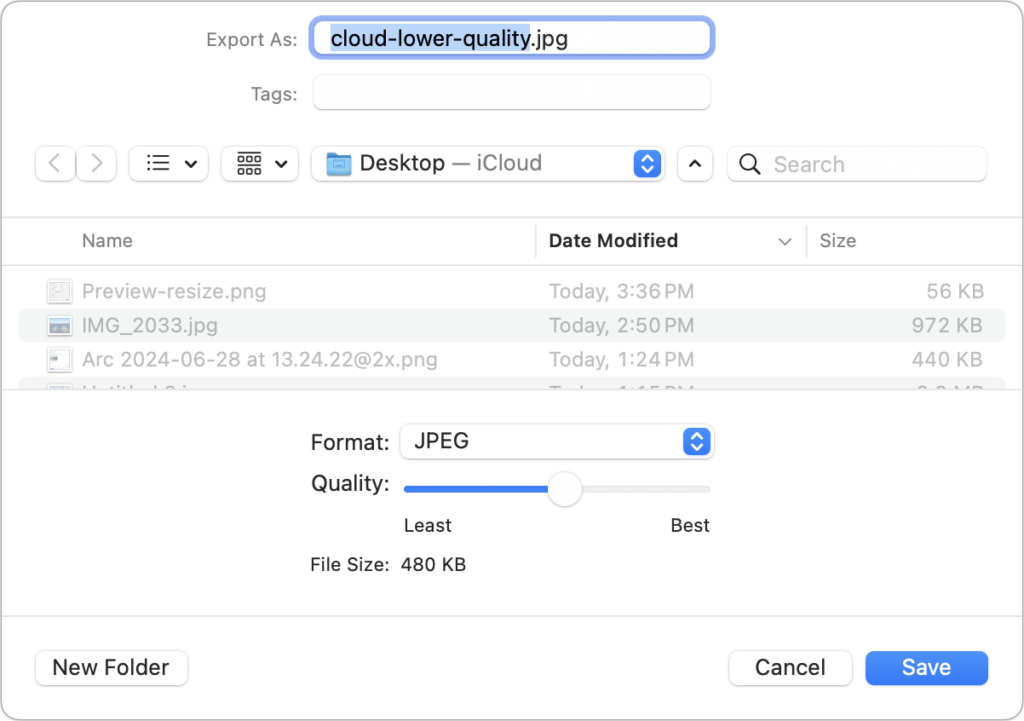This screenshot has width=1024, height=721.
Task: Click the Preview-resize.png document icon
Action: tap(59, 291)
